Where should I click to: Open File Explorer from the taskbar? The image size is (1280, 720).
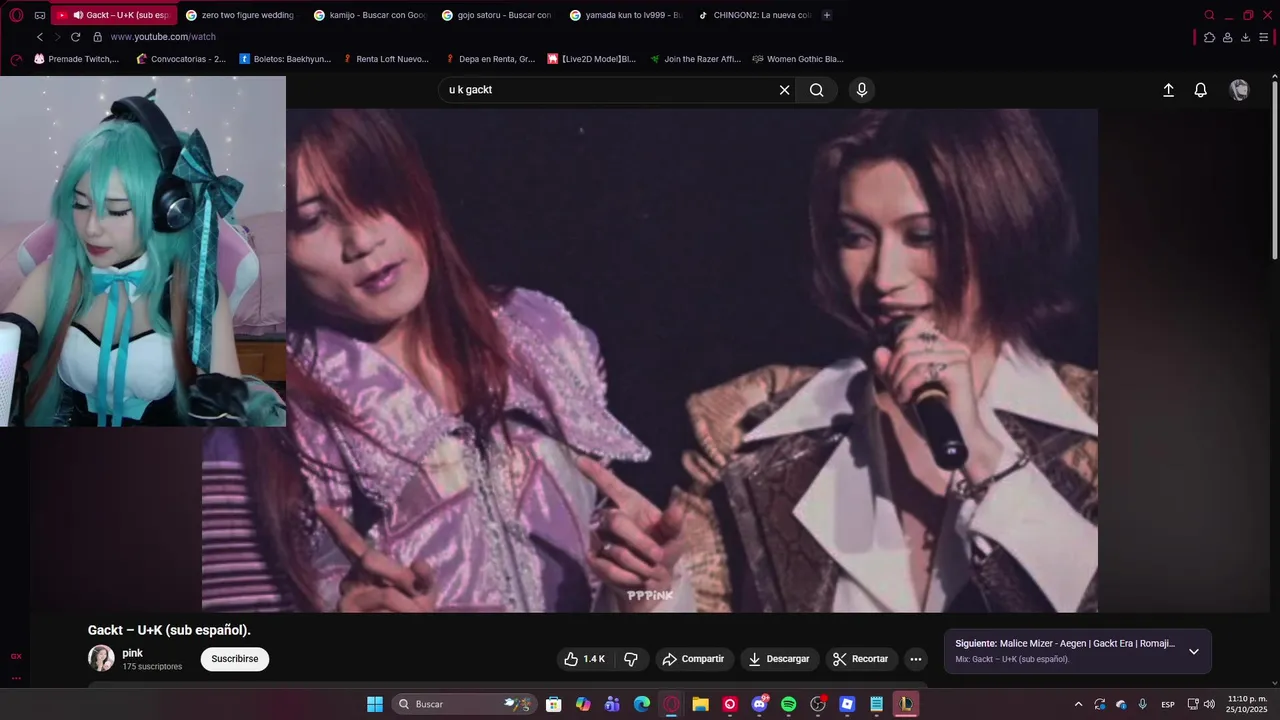[700, 704]
